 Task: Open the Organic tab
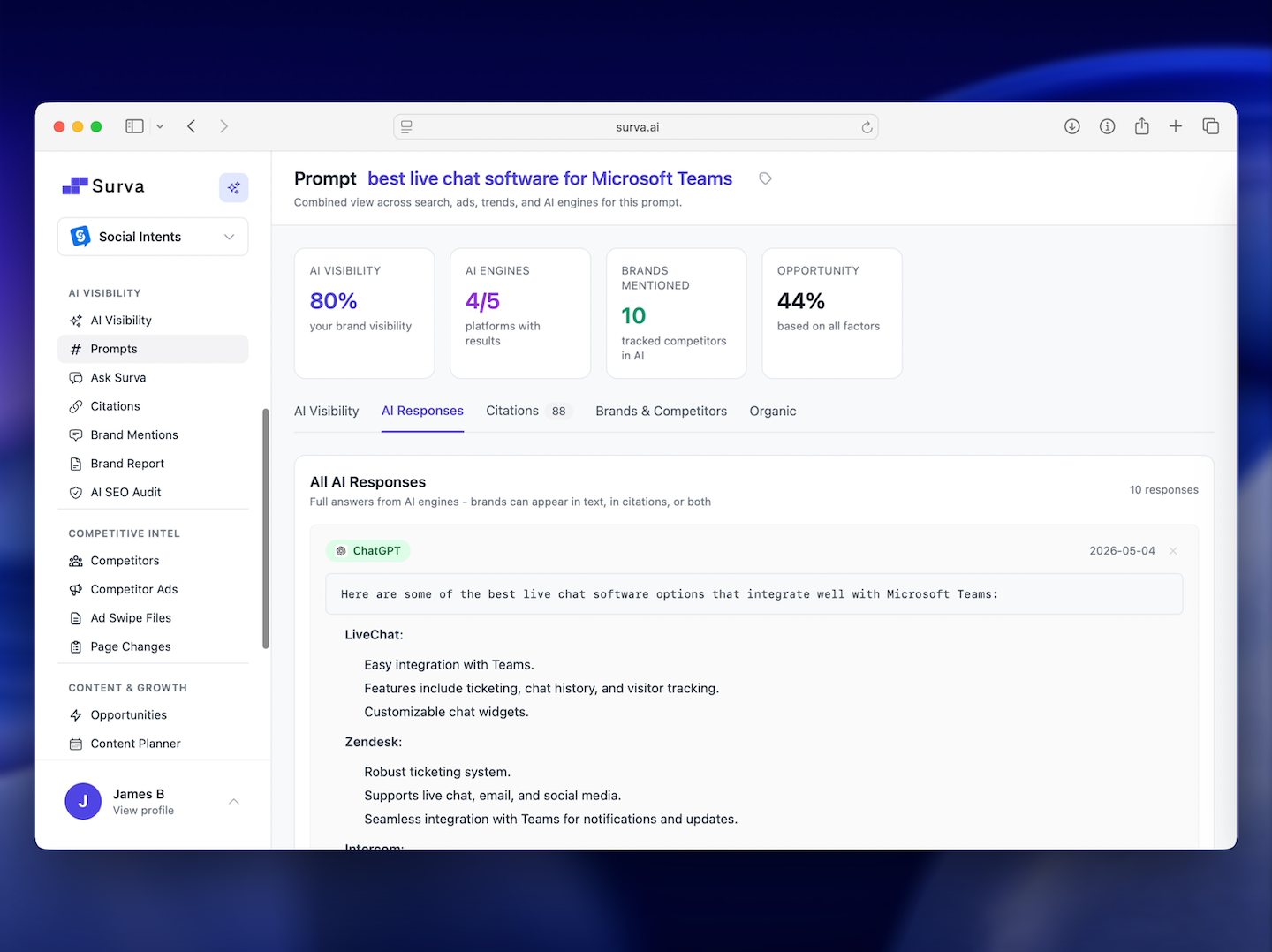pos(773,412)
